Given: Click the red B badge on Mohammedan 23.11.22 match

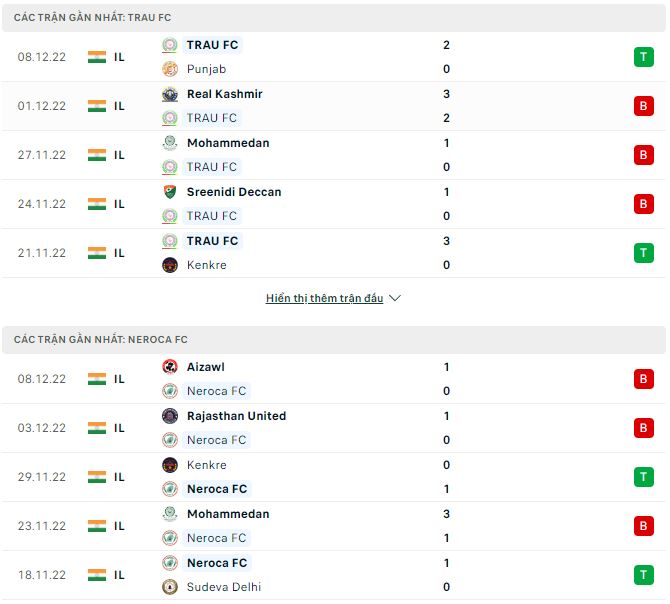Looking at the screenshot, I should point(644,526).
